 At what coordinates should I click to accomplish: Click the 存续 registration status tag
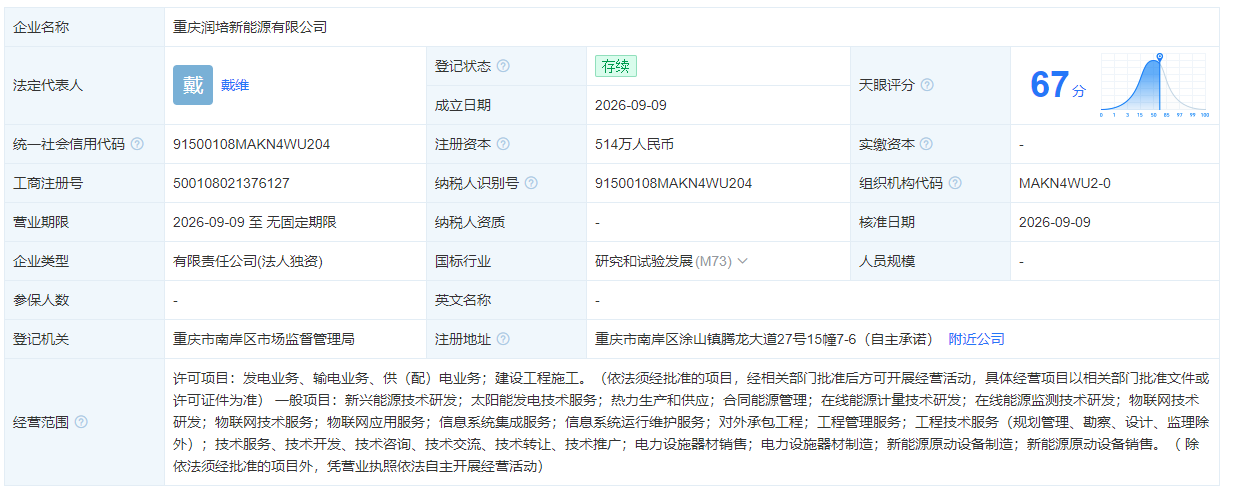(x=615, y=66)
